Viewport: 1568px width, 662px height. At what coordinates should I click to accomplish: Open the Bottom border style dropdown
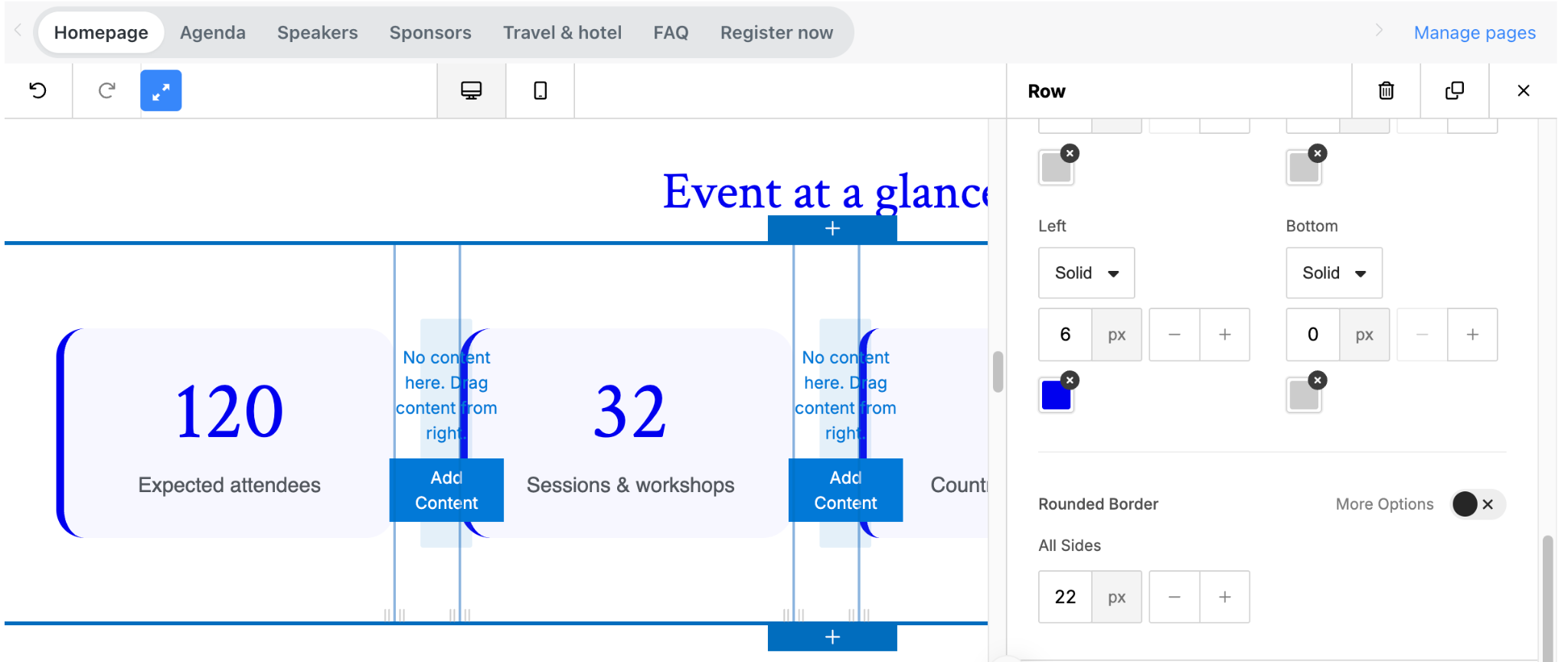tap(1334, 273)
